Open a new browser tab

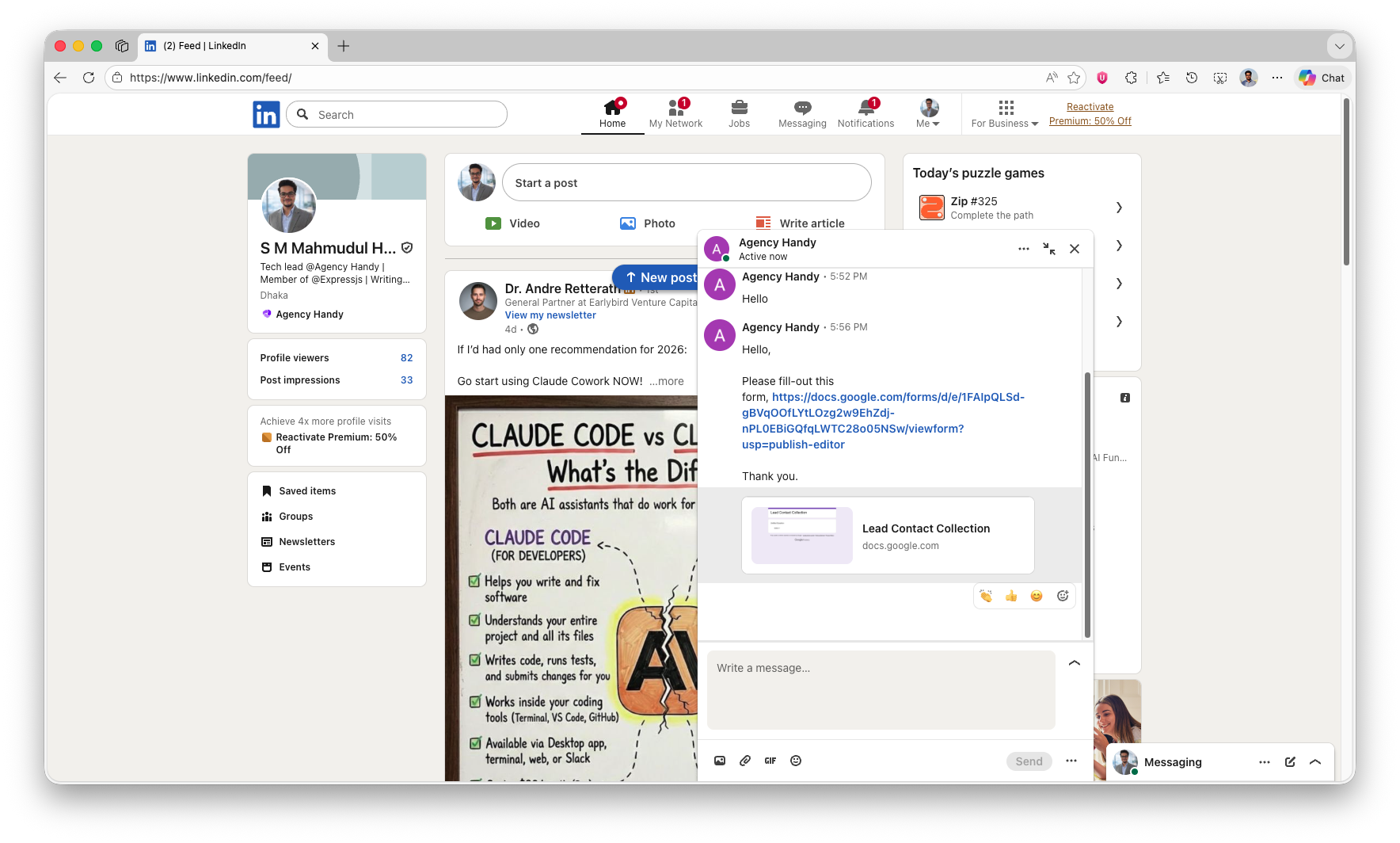click(x=344, y=46)
